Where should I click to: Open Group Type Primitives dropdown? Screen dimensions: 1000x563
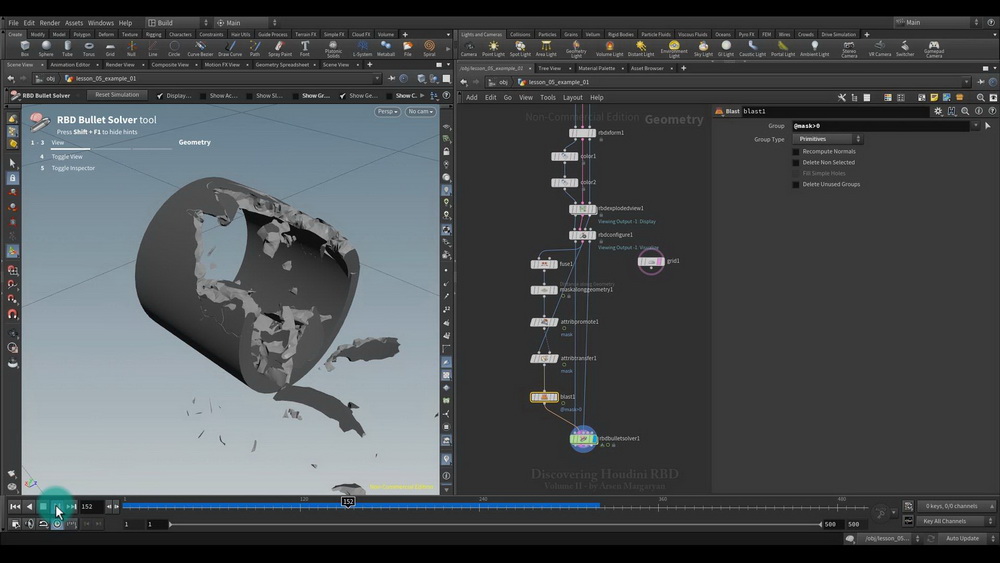(827, 139)
